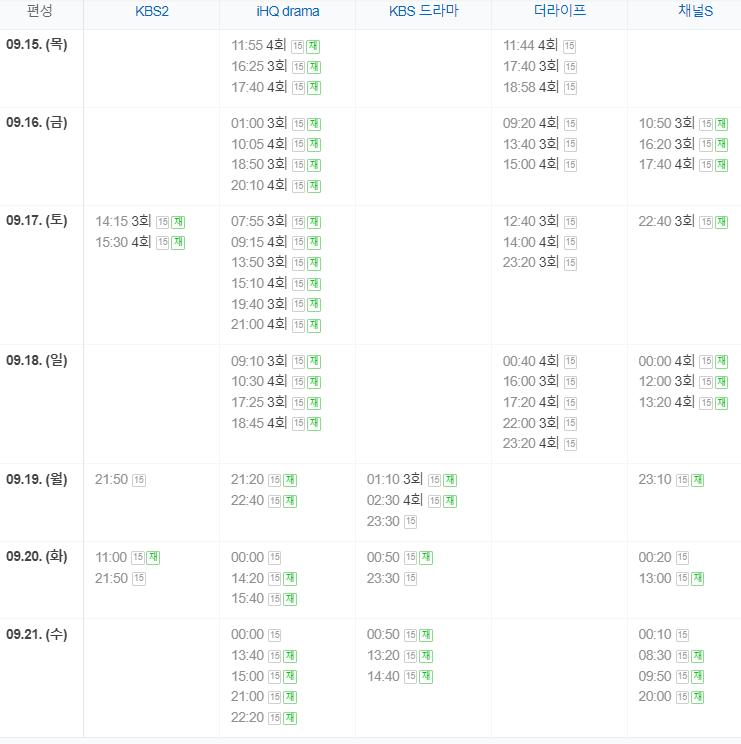The width and height of the screenshot is (741, 744).
Task: Click the 재 icon beside 14:15 3회 on KBS2
Action: (178, 222)
